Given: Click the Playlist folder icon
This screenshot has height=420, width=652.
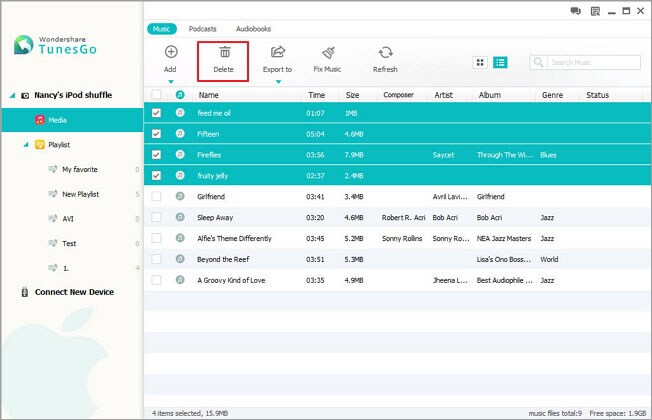Looking at the screenshot, I should 40,145.
